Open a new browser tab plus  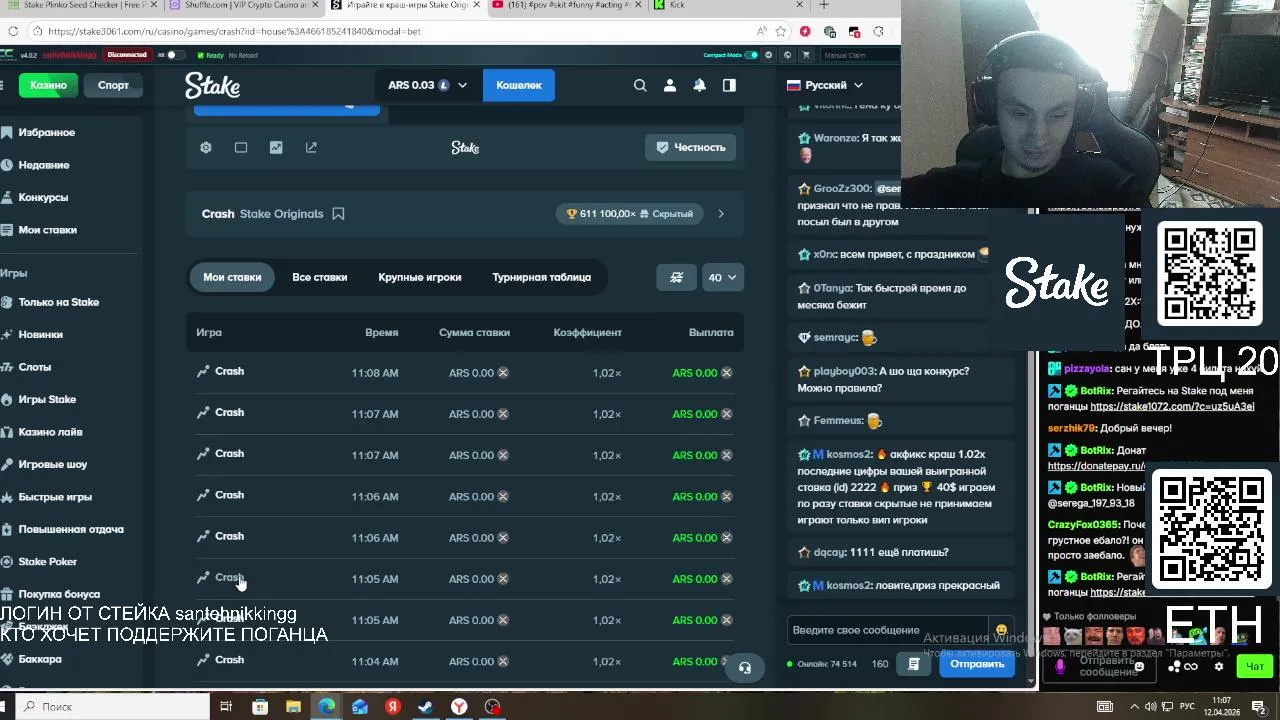click(x=824, y=6)
